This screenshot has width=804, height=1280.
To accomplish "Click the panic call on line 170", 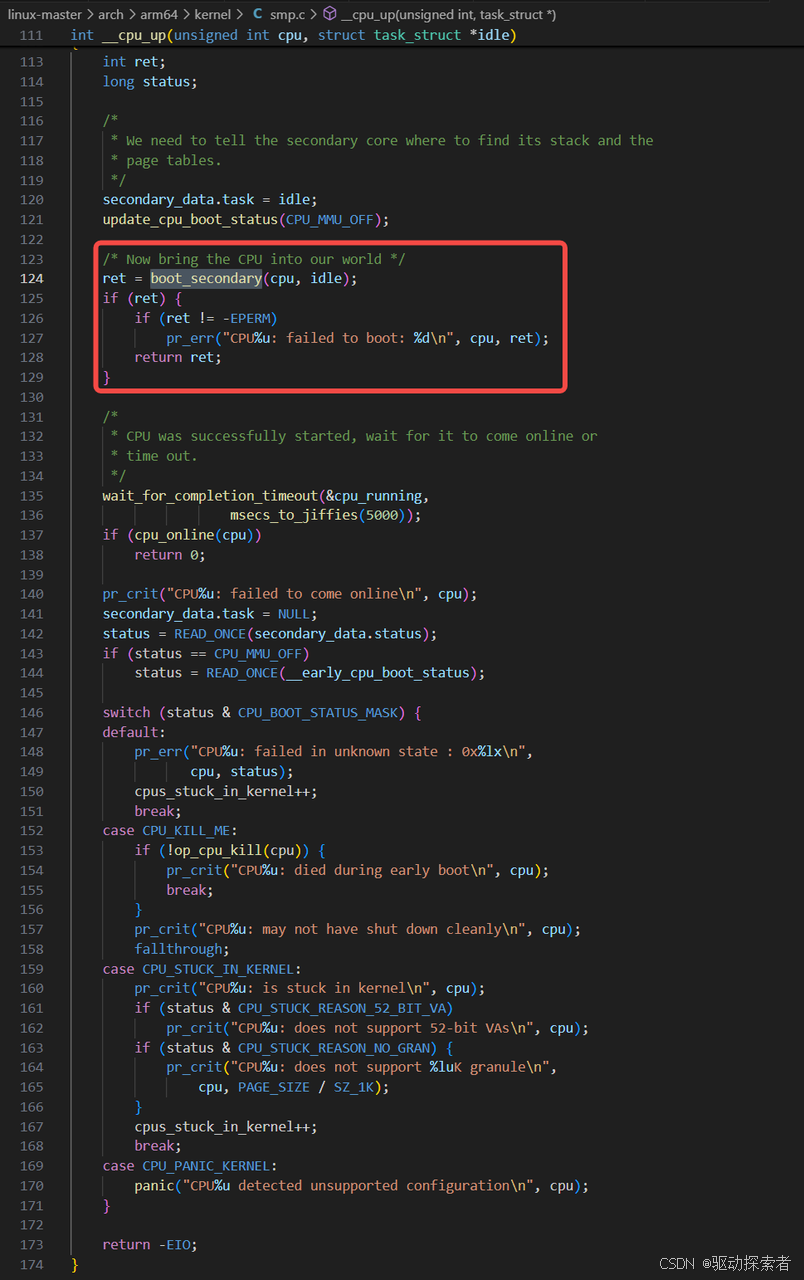I will pyautogui.click(x=154, y=1185).
